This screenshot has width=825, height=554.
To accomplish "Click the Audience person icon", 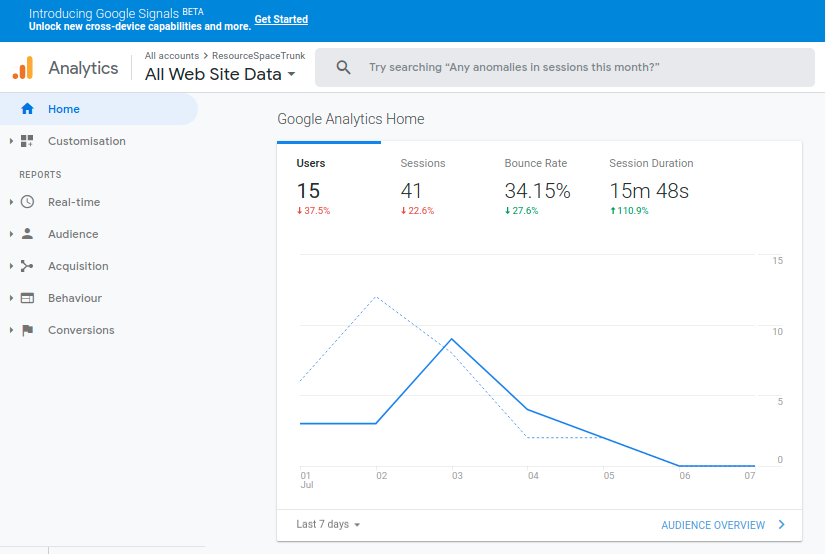I will 27,234.
